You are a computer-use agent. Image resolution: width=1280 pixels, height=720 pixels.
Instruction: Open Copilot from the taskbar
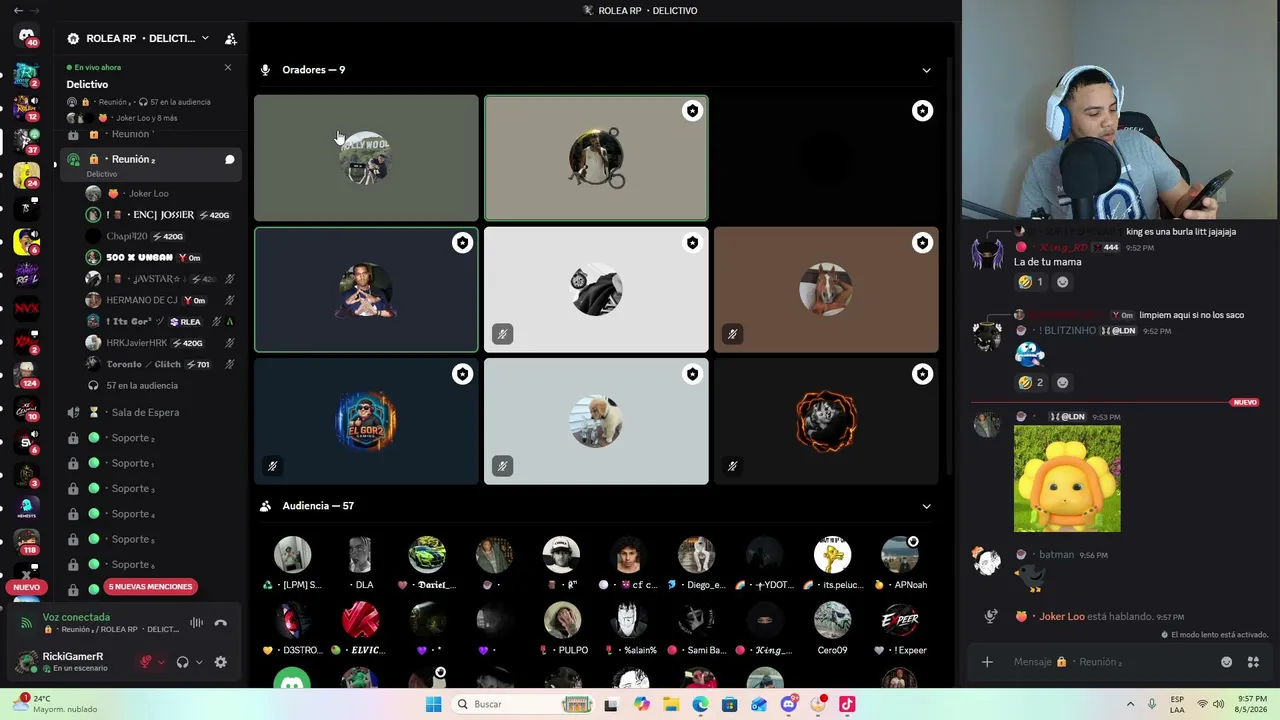pyautogui.click(x=642, y=704)
